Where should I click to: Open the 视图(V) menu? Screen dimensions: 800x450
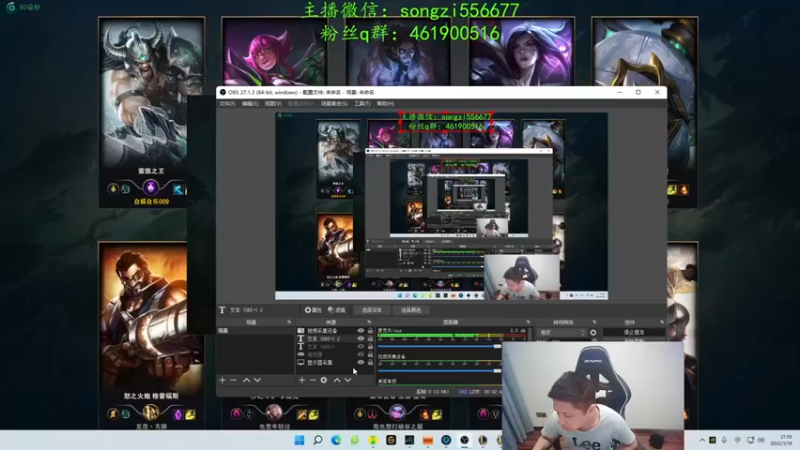coord(273,104)
